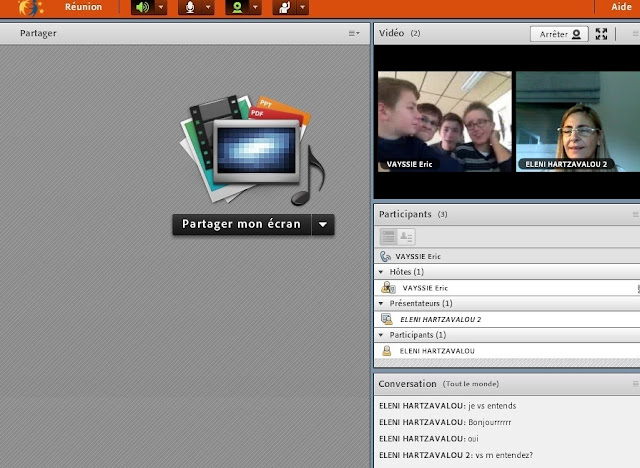Open the webcam options dropdown arrow
640x468 pixels.
(256, 7)
